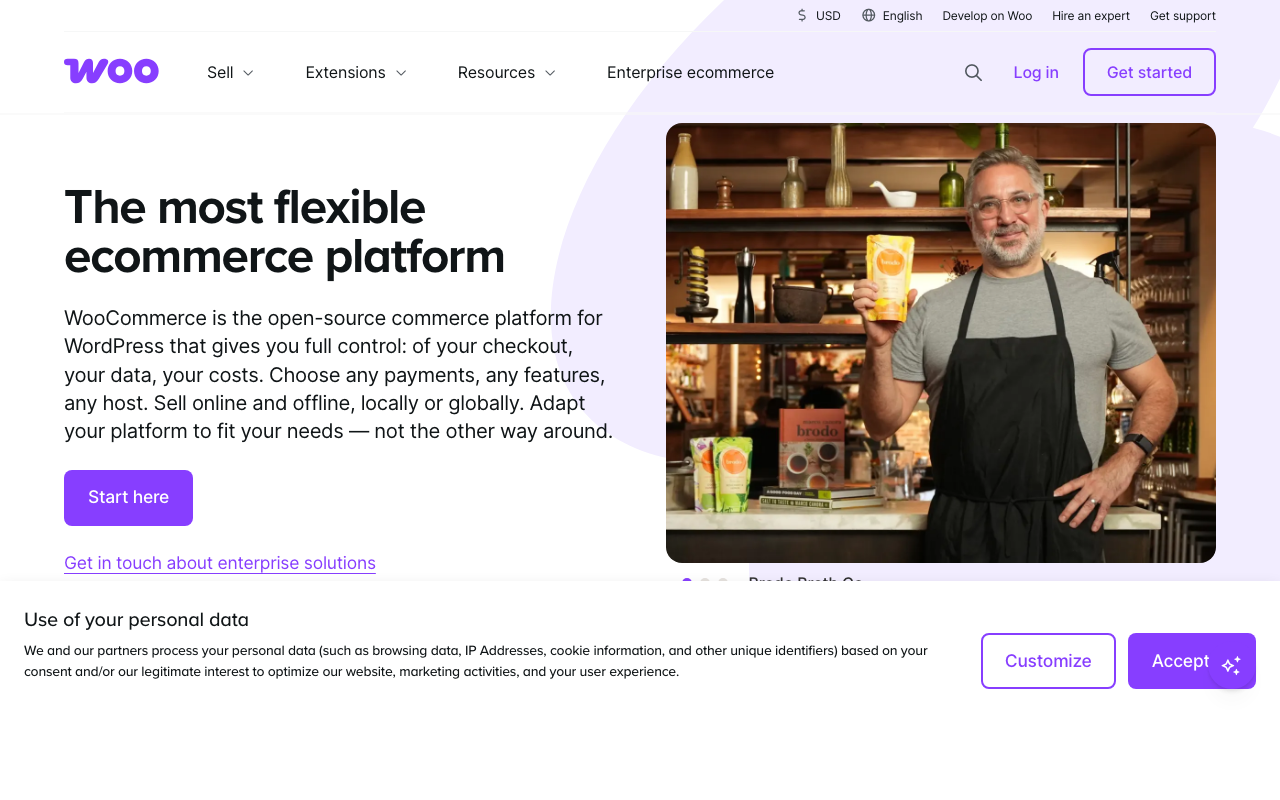Click Customize in the cookie banner

[1048, 661]
